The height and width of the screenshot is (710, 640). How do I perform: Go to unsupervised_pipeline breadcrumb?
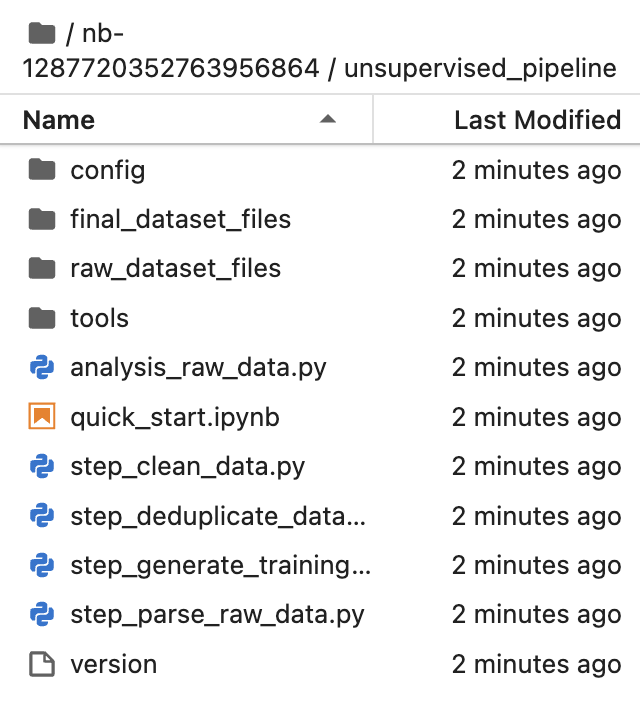click(480, 69)
